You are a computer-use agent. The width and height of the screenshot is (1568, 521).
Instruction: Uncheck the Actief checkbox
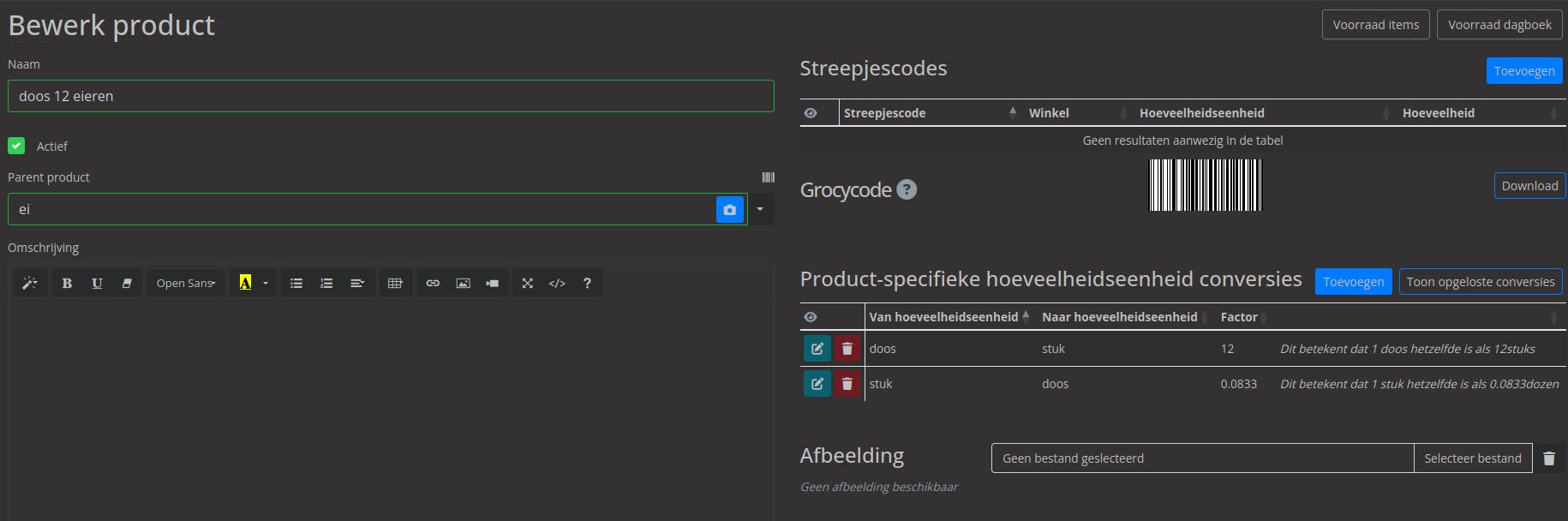[16, 146]
